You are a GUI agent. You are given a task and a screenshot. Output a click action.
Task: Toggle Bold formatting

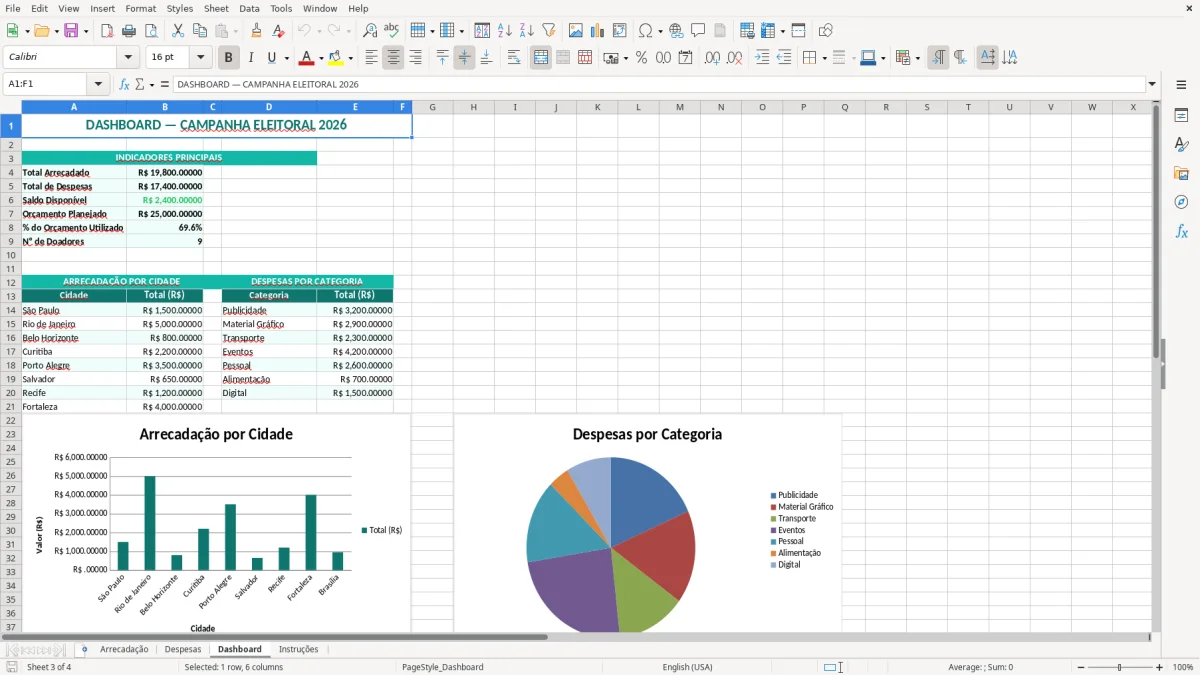coord(228,58)
